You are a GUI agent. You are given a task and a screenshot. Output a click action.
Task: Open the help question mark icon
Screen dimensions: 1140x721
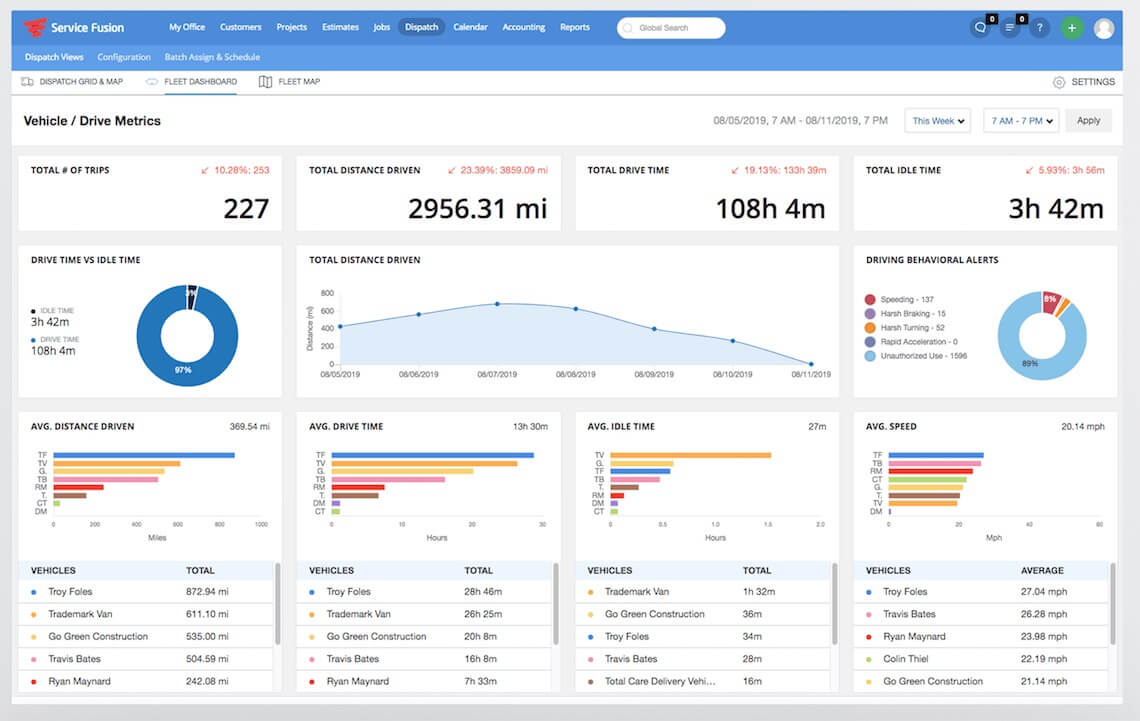[x=1040, y=28]
